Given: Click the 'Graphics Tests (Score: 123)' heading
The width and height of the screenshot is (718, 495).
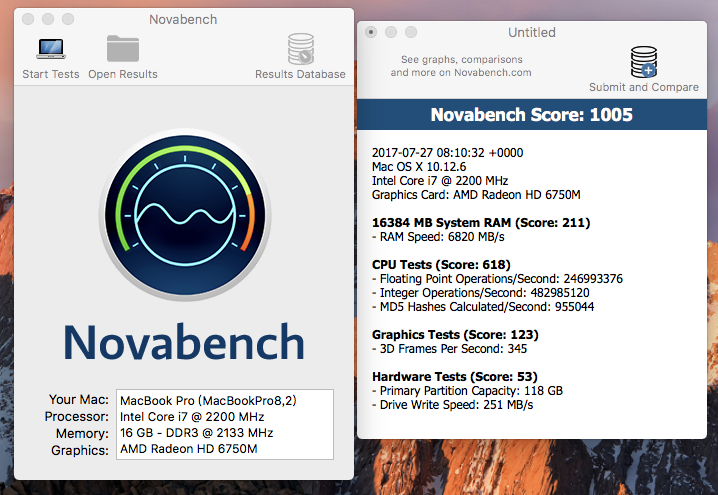Looking at the screenshot, I should tap(455, 335).
